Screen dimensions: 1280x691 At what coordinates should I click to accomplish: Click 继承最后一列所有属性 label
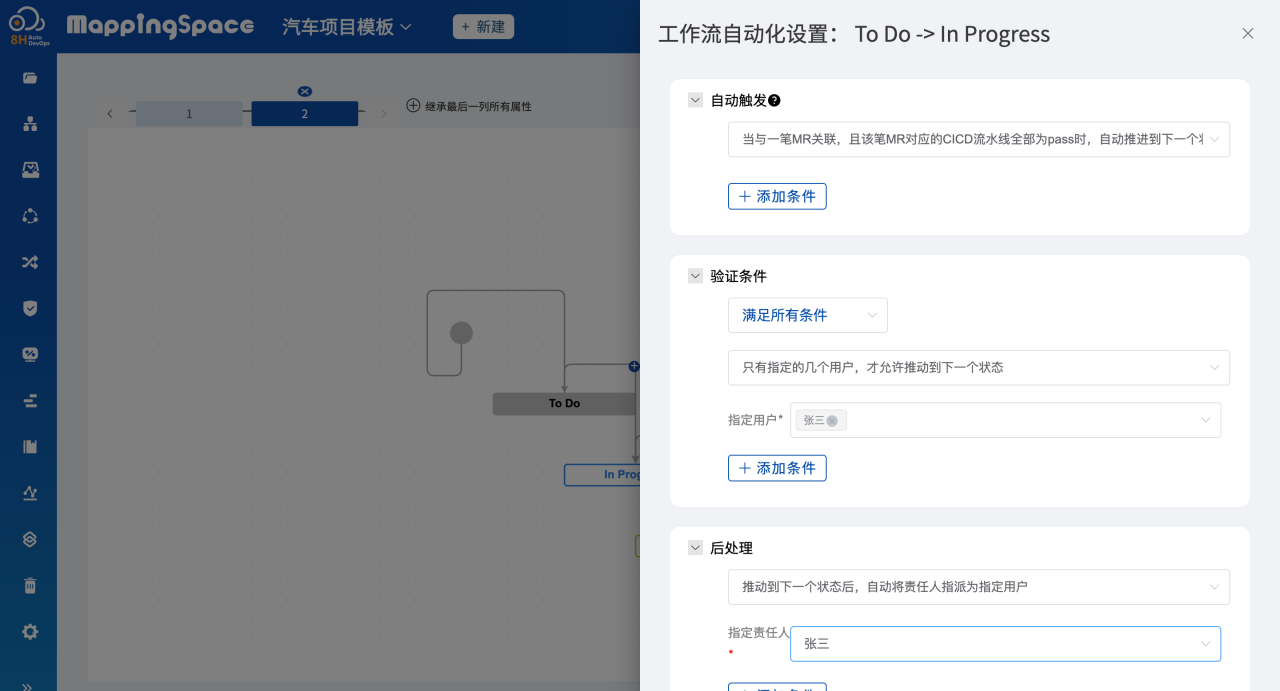pos(478,106)
